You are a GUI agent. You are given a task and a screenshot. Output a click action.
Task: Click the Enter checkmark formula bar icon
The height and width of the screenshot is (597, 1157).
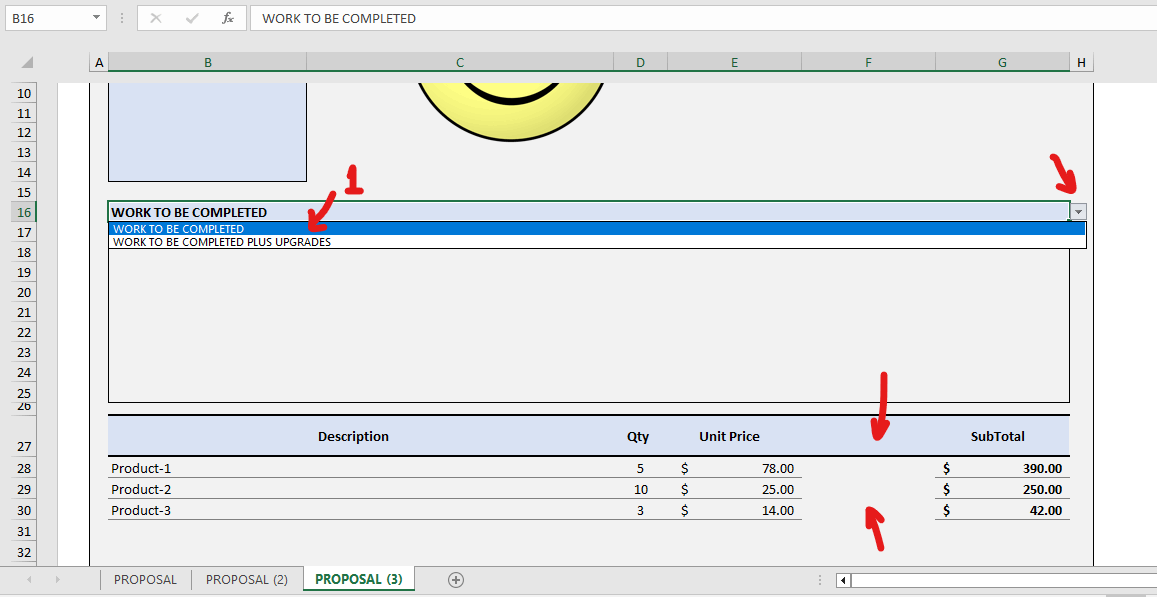tap(192, 18)
